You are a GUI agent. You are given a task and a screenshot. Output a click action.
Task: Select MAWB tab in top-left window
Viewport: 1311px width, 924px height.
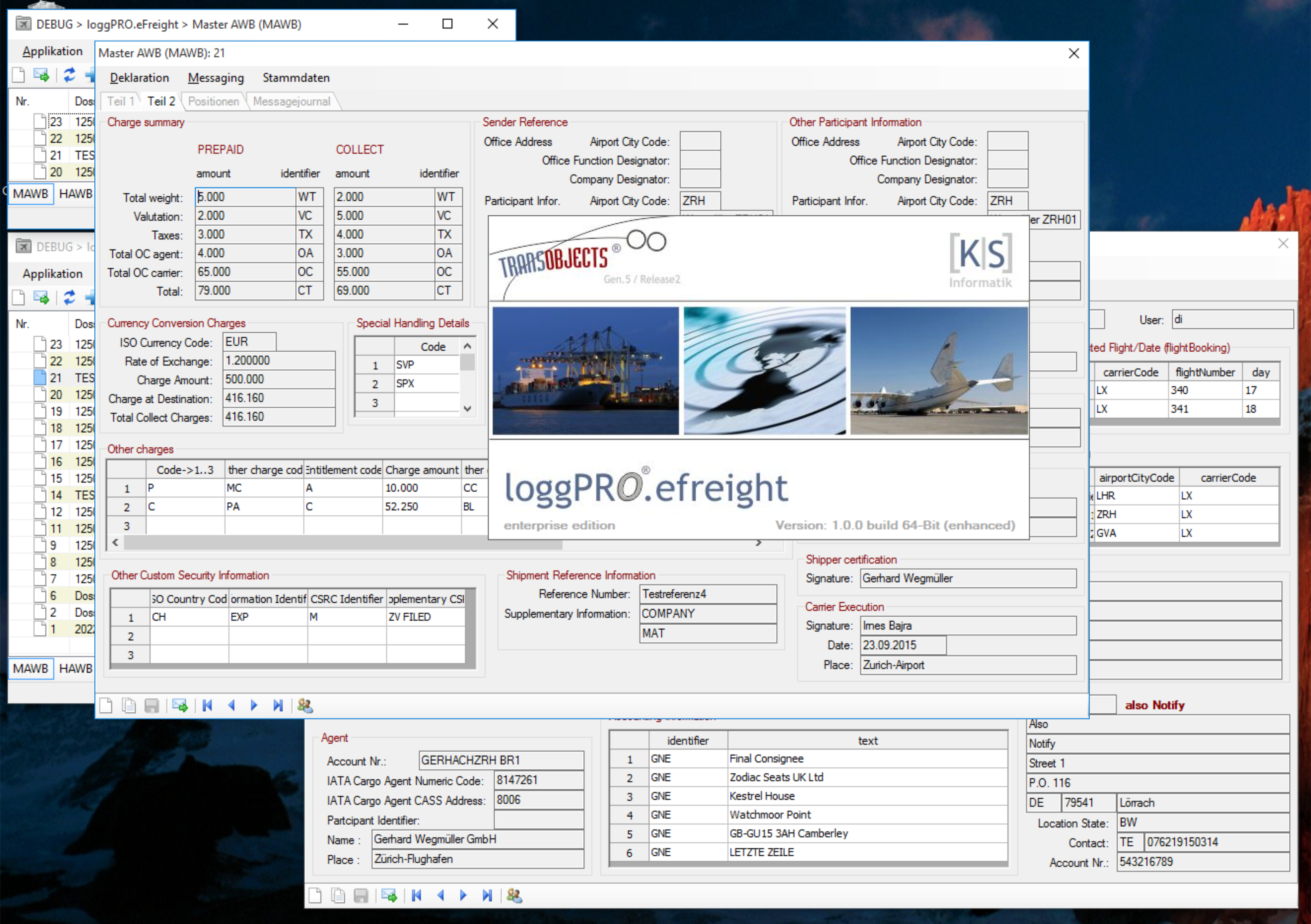coord(31,194)
